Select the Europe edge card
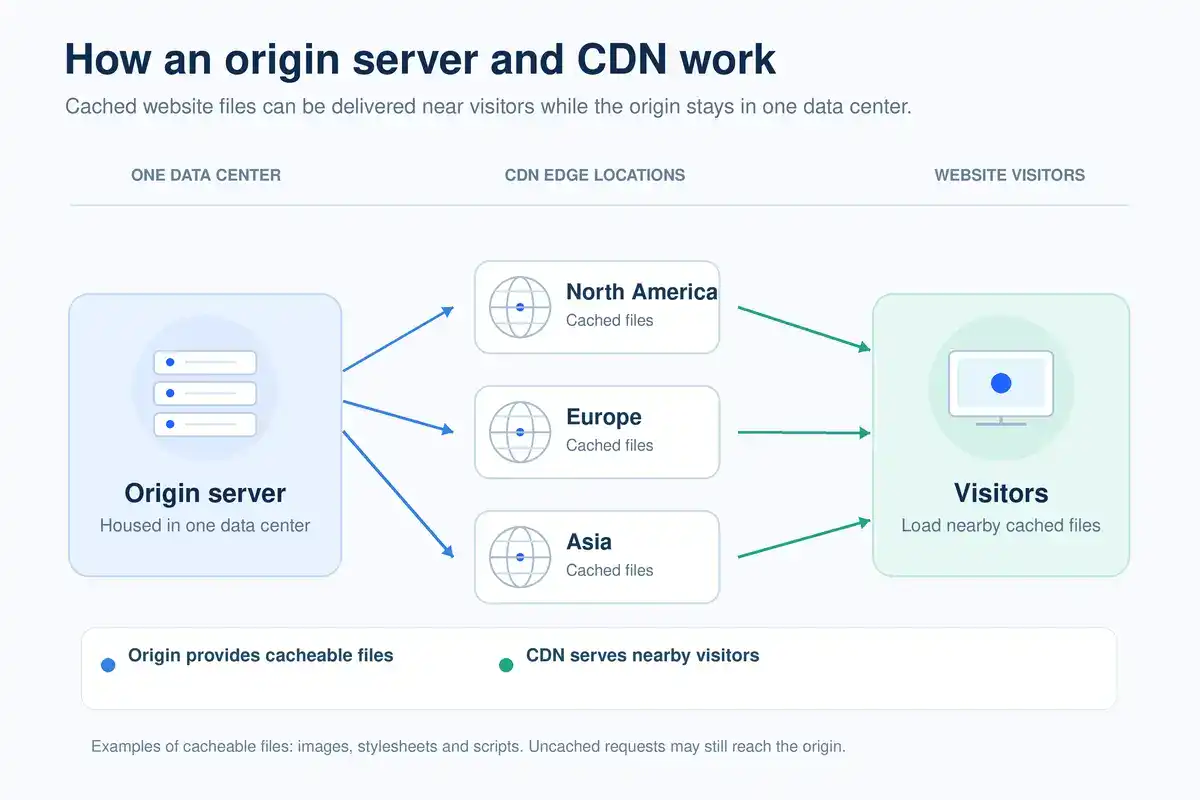1200x800 pixels. pyautogui.click(x=597, y=432)
